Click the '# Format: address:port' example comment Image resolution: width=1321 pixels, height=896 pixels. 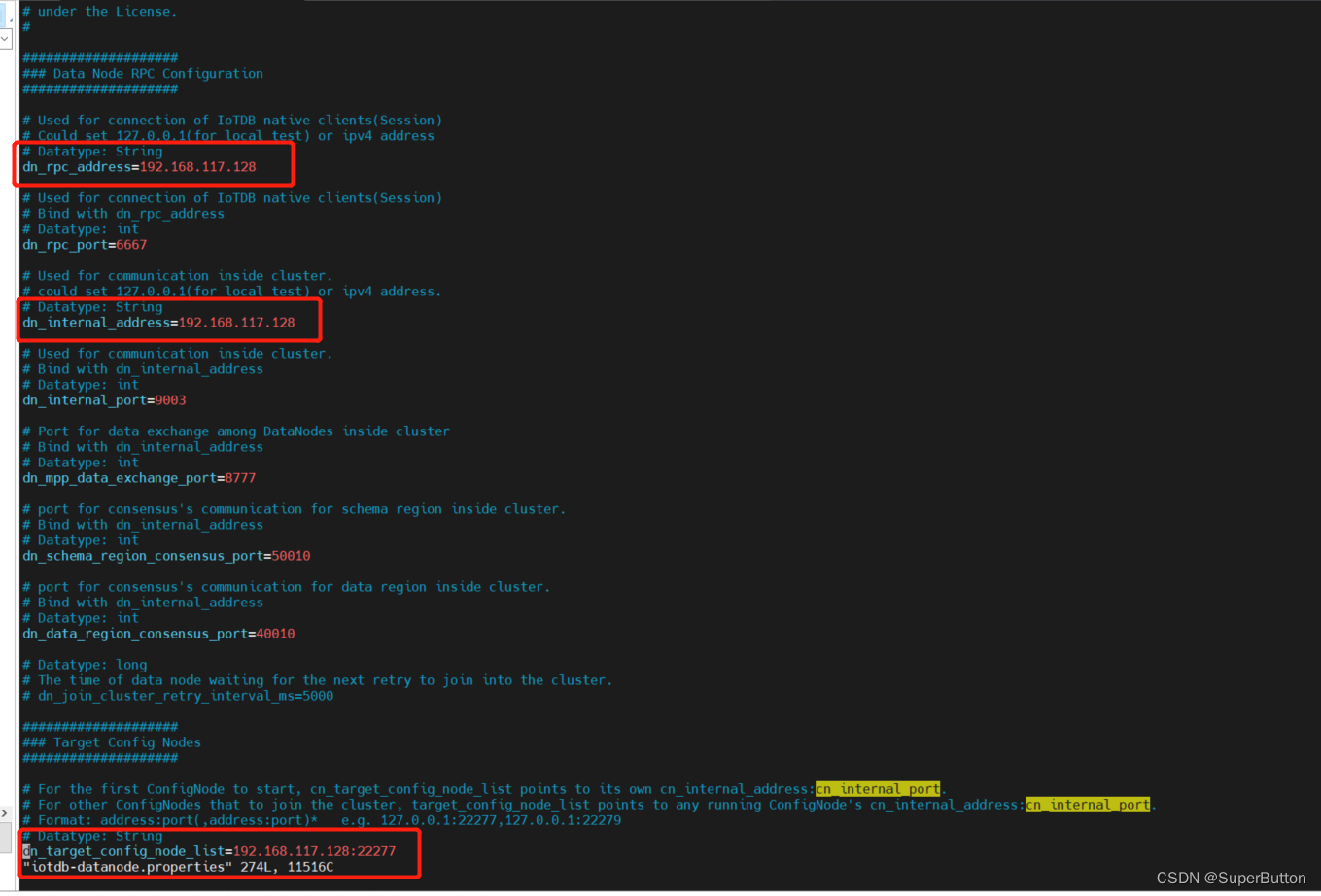pyautogui.click(x=321, y=820)
